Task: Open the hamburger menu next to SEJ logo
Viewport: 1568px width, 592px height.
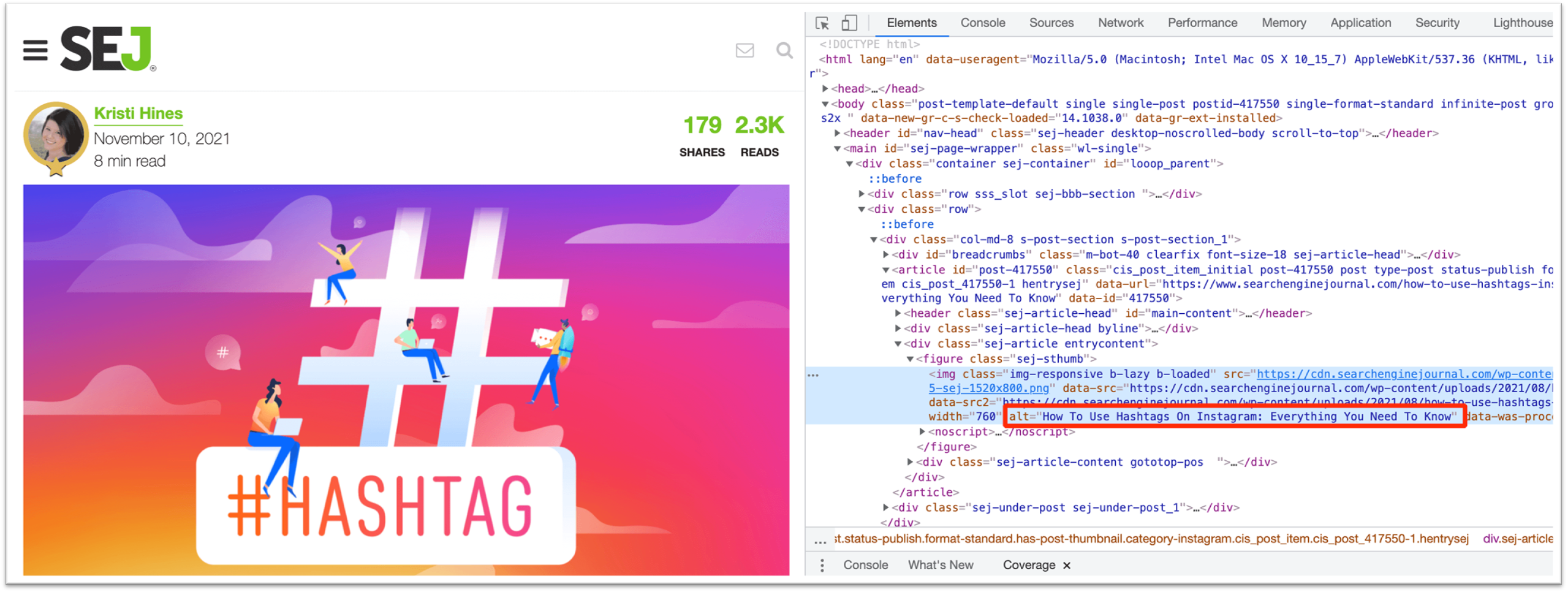Action: click(35, 50)
